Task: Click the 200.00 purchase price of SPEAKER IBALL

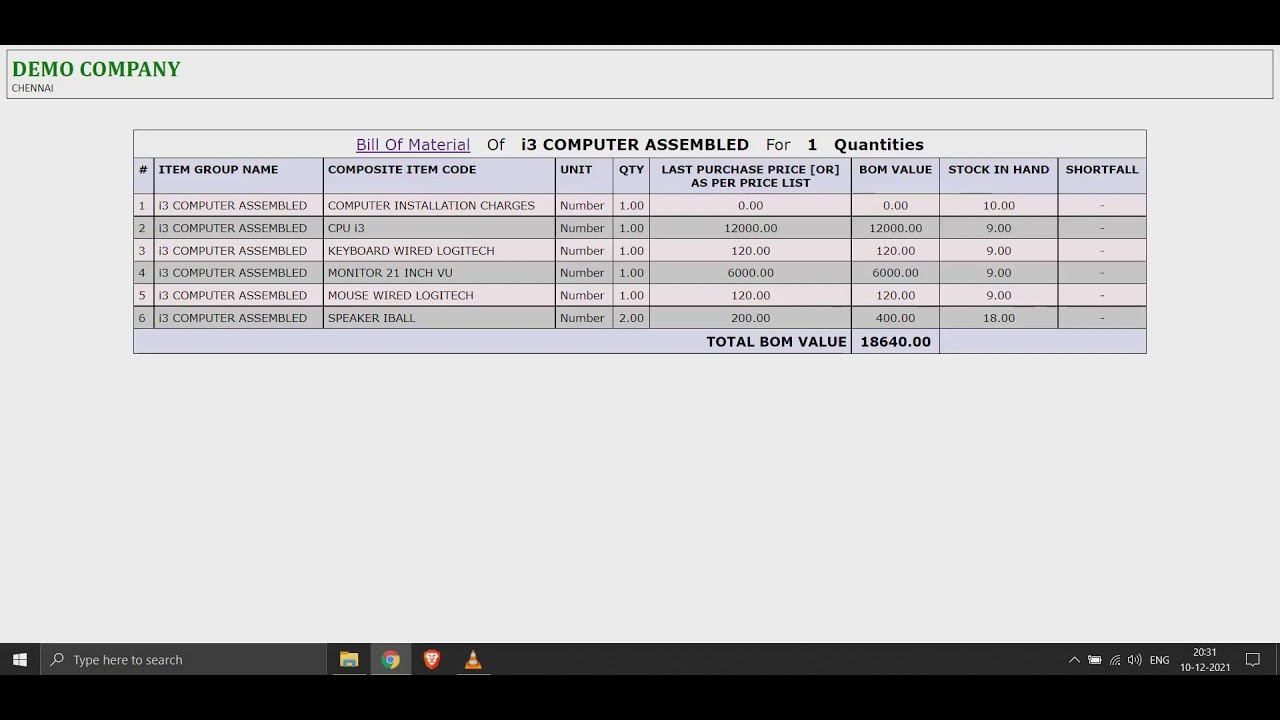Action: pos(750,318)
